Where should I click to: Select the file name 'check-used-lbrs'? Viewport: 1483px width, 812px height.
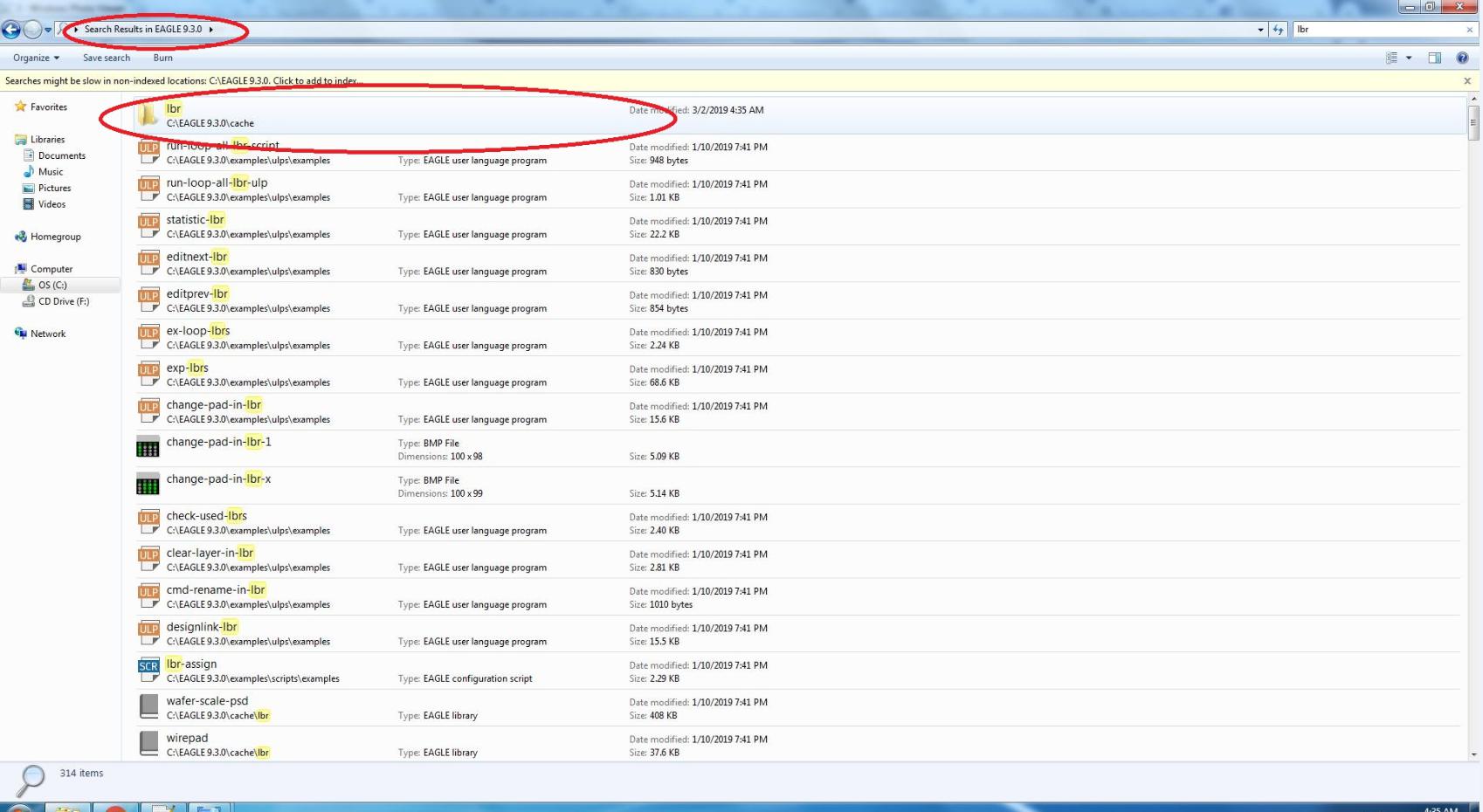point(207,516)
